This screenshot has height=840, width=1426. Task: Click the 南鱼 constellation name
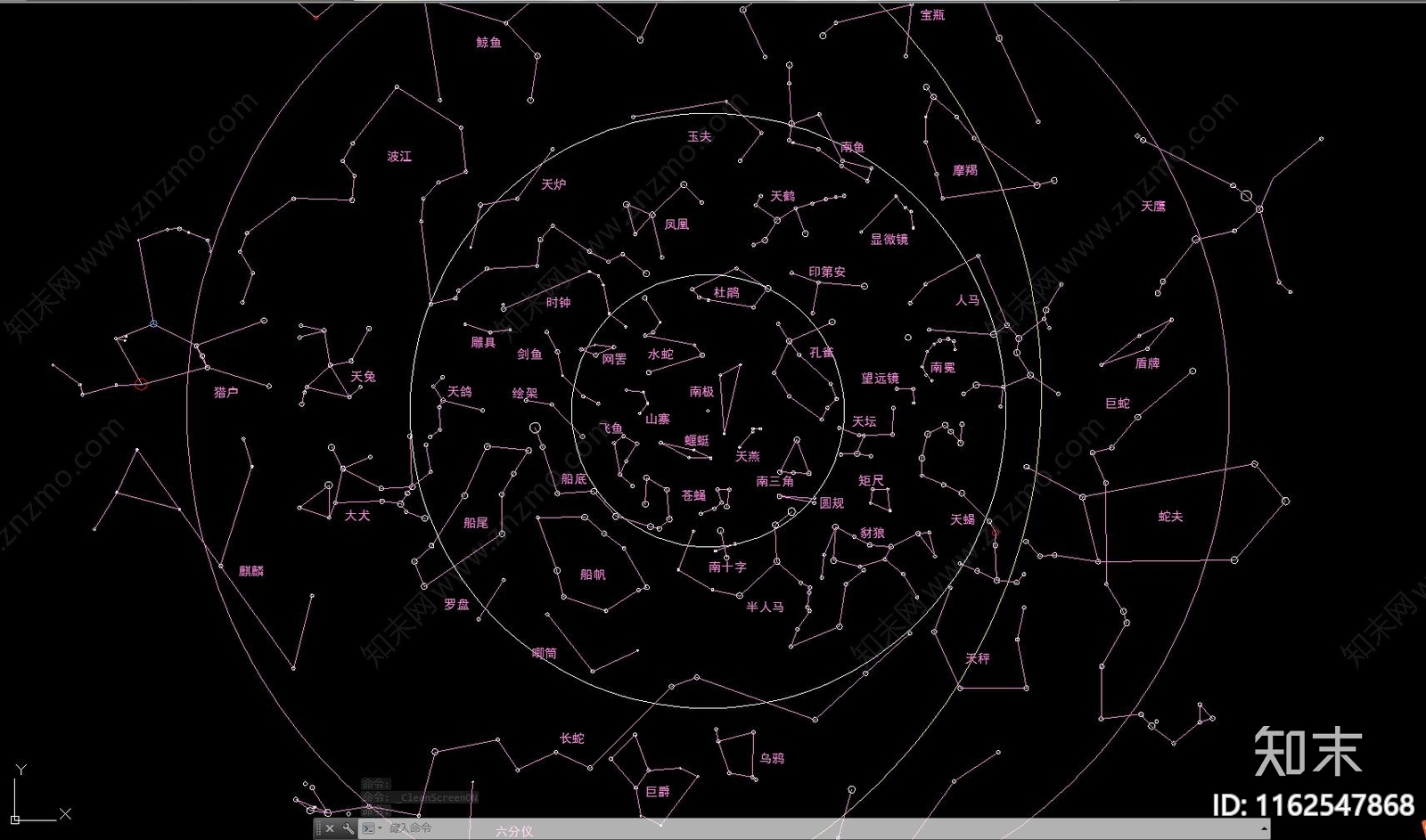click(x=852, y=147)
